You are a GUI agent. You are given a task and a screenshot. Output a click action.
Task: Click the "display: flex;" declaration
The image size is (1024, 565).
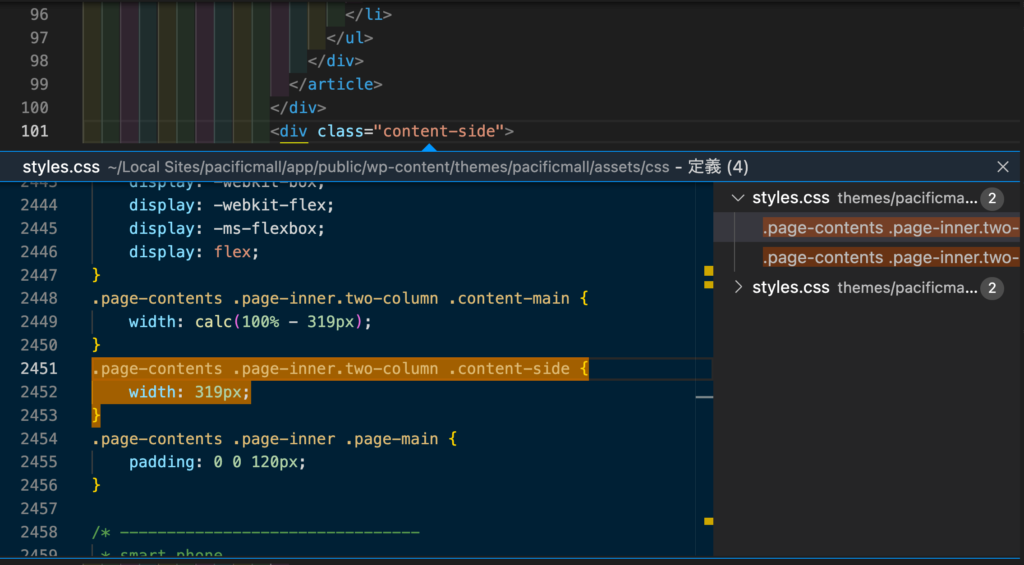pos(194,252)
